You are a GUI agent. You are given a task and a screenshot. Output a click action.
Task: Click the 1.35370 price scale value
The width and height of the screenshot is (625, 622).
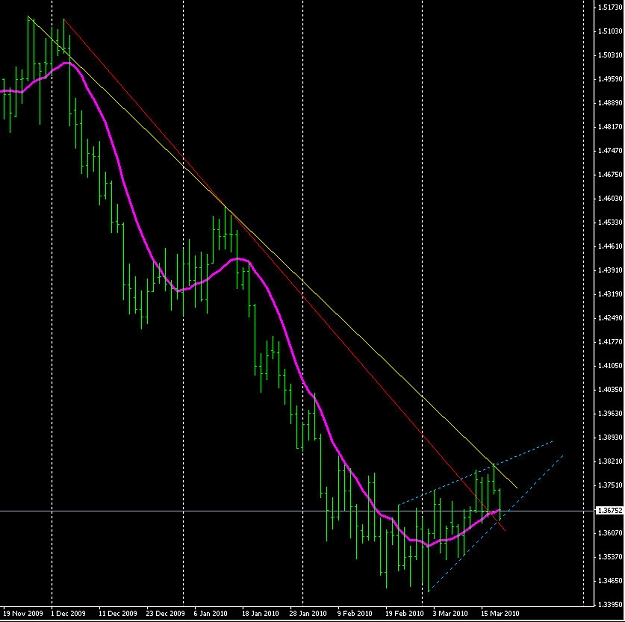pyautogui.click(x=610, y=557)
